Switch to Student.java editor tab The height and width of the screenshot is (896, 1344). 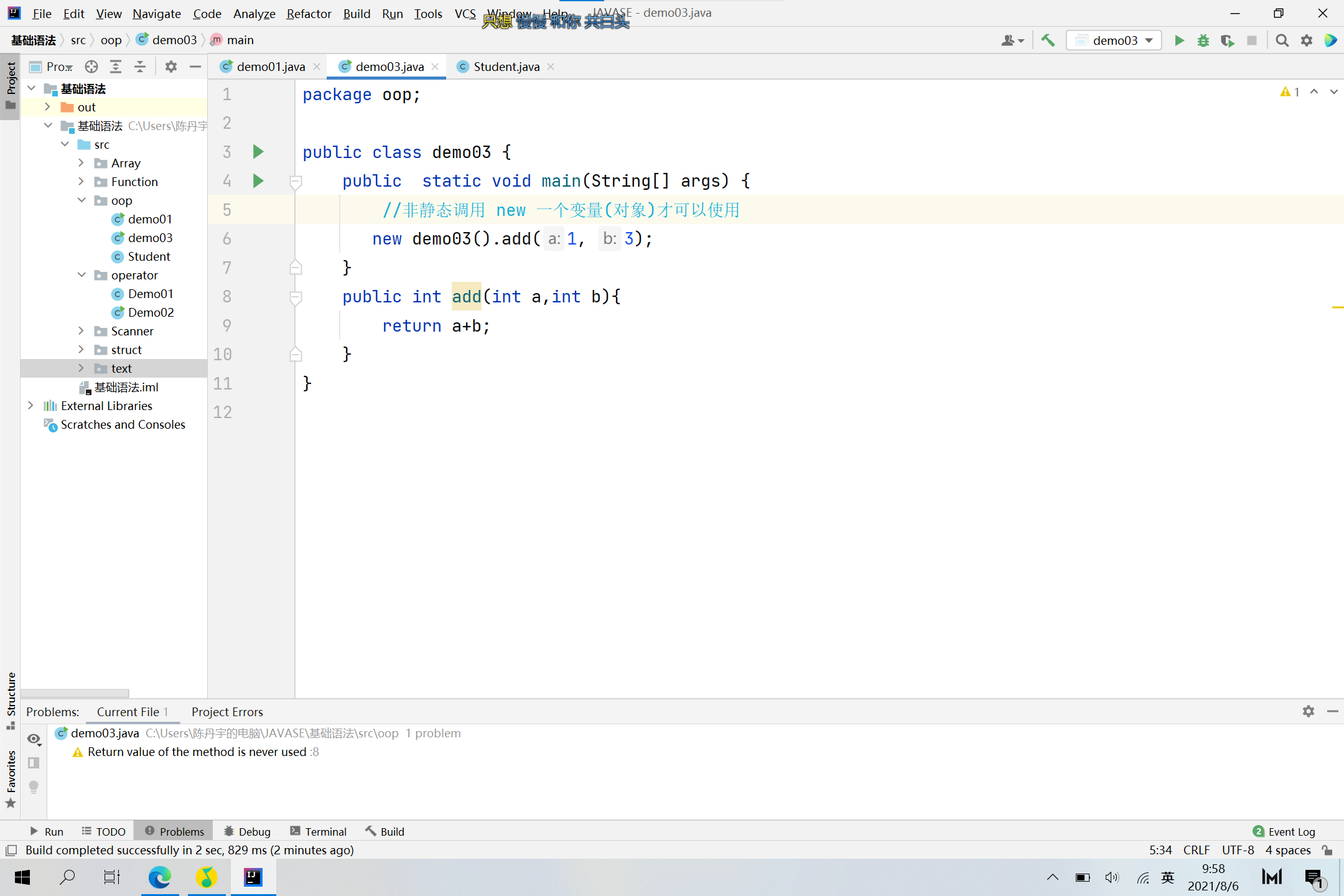[506, 67]
